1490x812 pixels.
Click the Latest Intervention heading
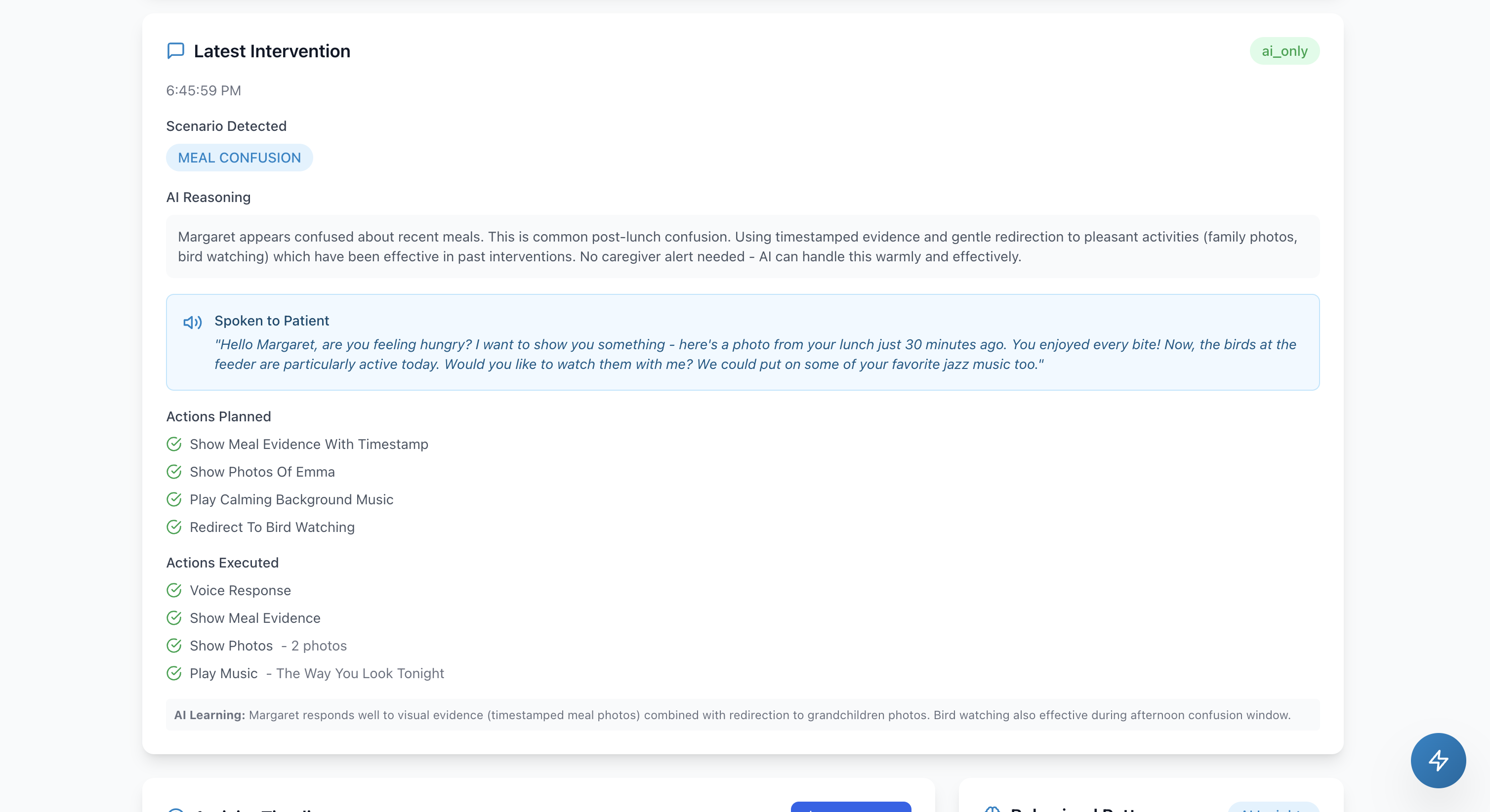(x=272, y=51)
